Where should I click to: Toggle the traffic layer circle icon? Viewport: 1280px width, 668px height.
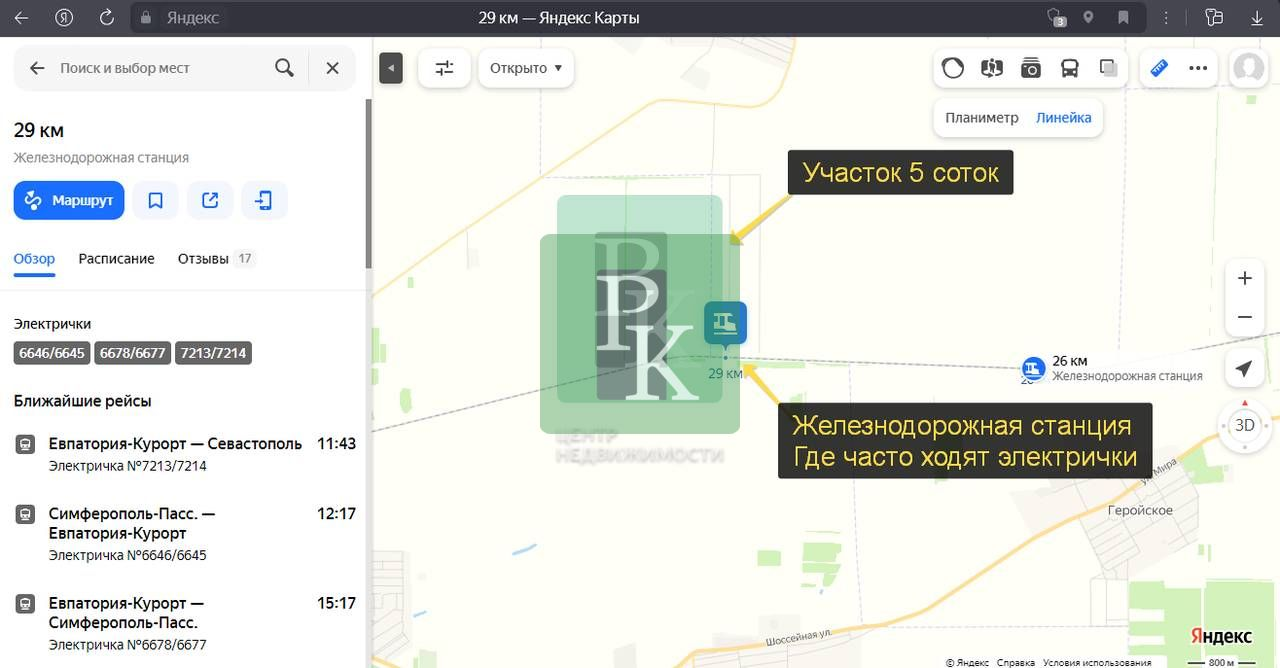pyautogui.click(x=953, y=68)
